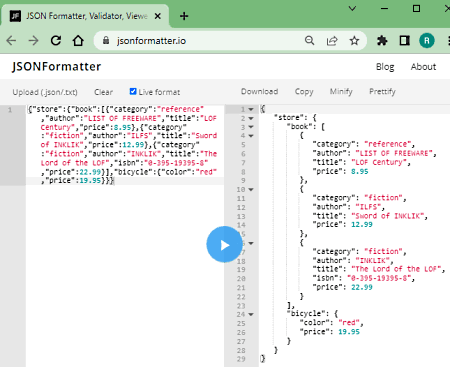Open the About page link
The image size is (450, 367).
[423, 67]
